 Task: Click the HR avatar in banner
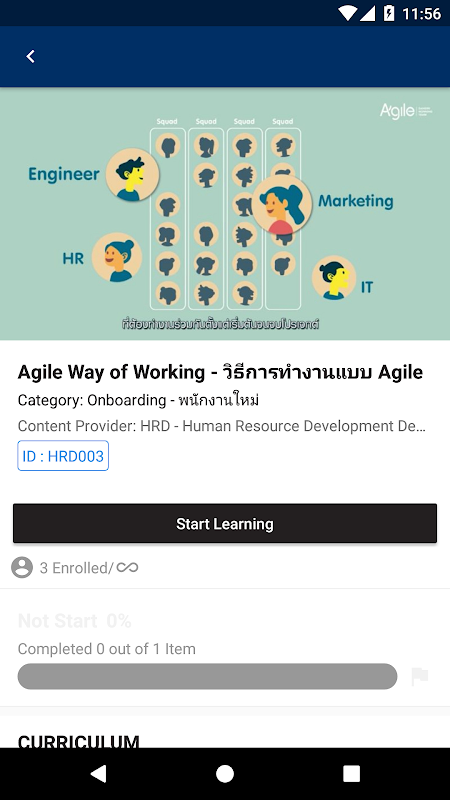(117, 257)
